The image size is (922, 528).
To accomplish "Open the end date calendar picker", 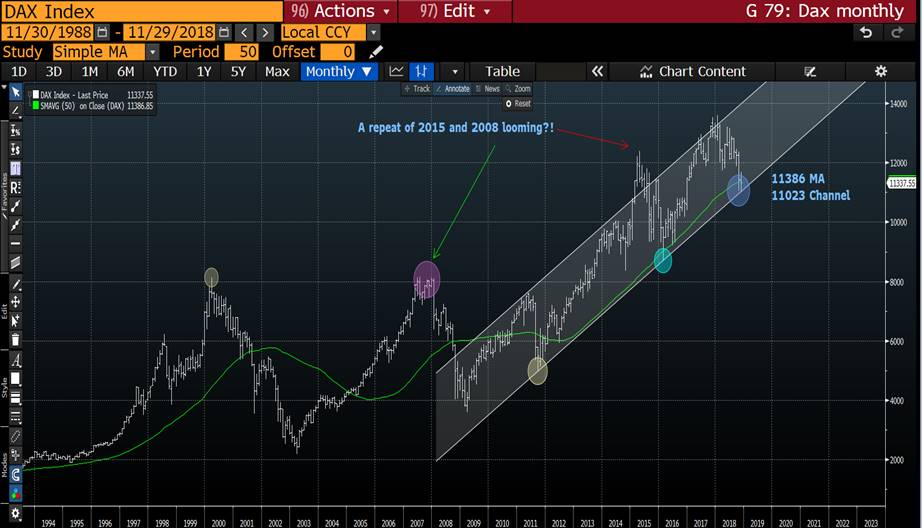I will 224,32.
